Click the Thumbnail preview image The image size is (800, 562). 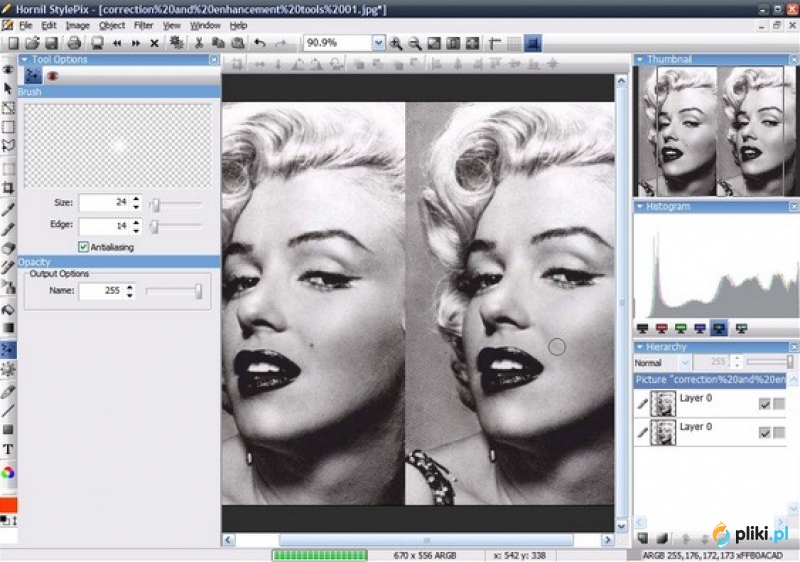click(716, 132)
